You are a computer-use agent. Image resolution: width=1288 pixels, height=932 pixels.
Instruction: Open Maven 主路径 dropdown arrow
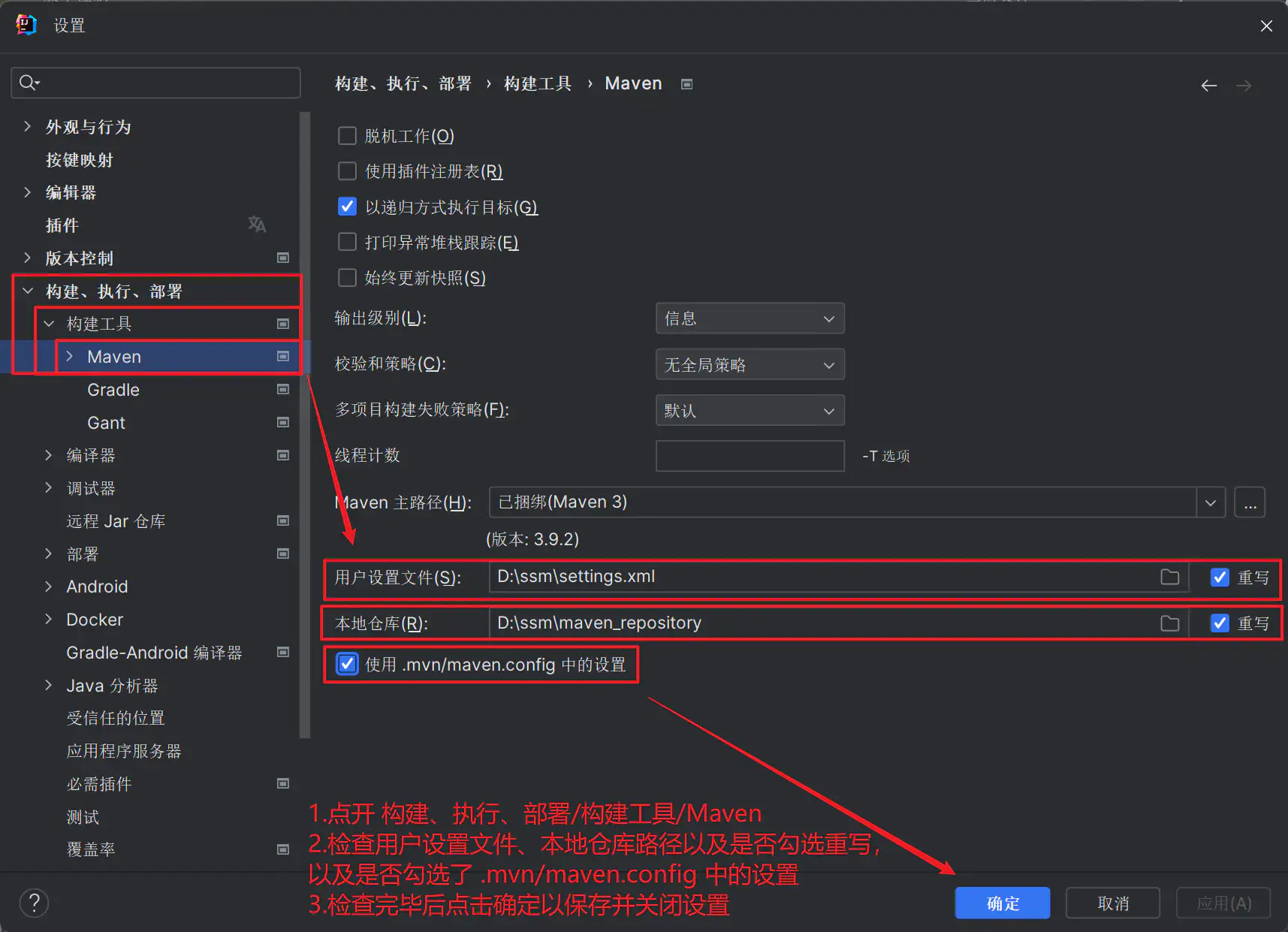click(x=1211, y=502)
